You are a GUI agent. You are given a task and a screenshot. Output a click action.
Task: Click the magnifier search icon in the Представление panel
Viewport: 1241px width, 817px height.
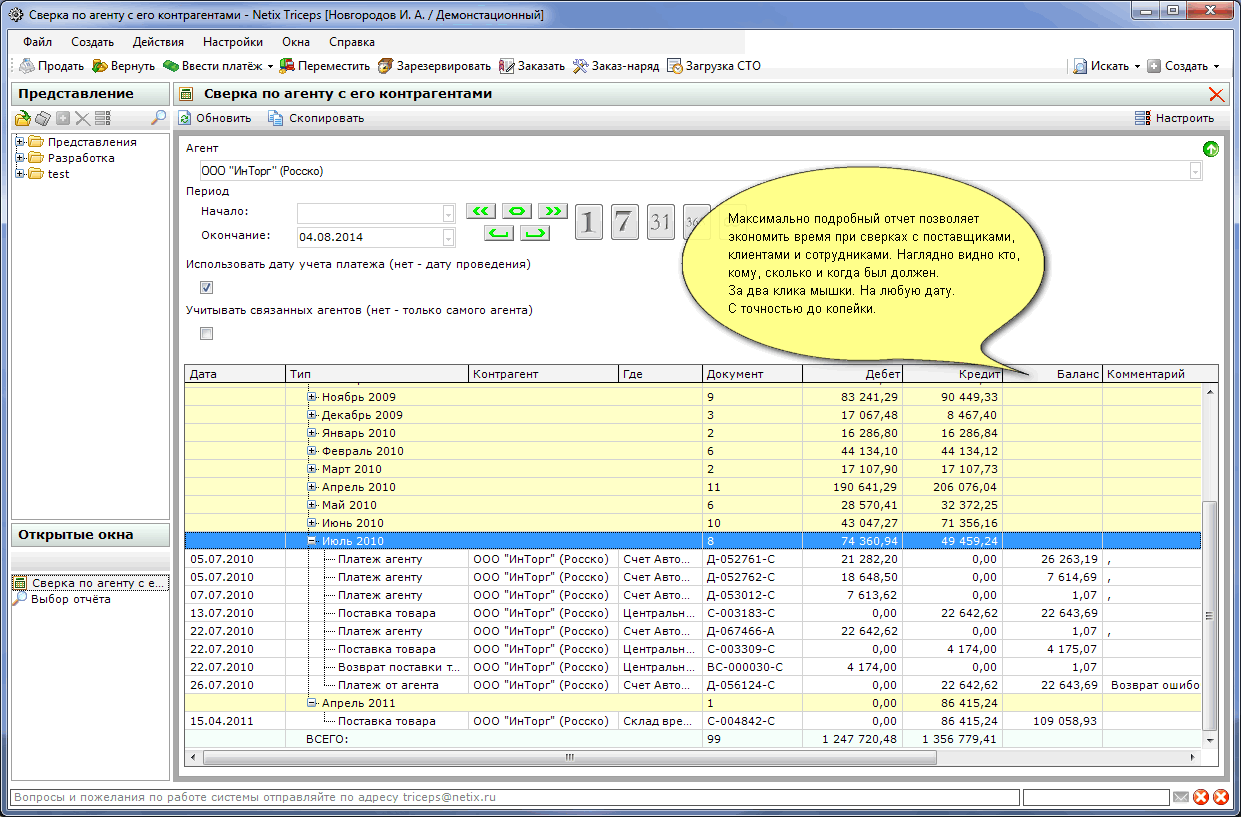[158, 118]
